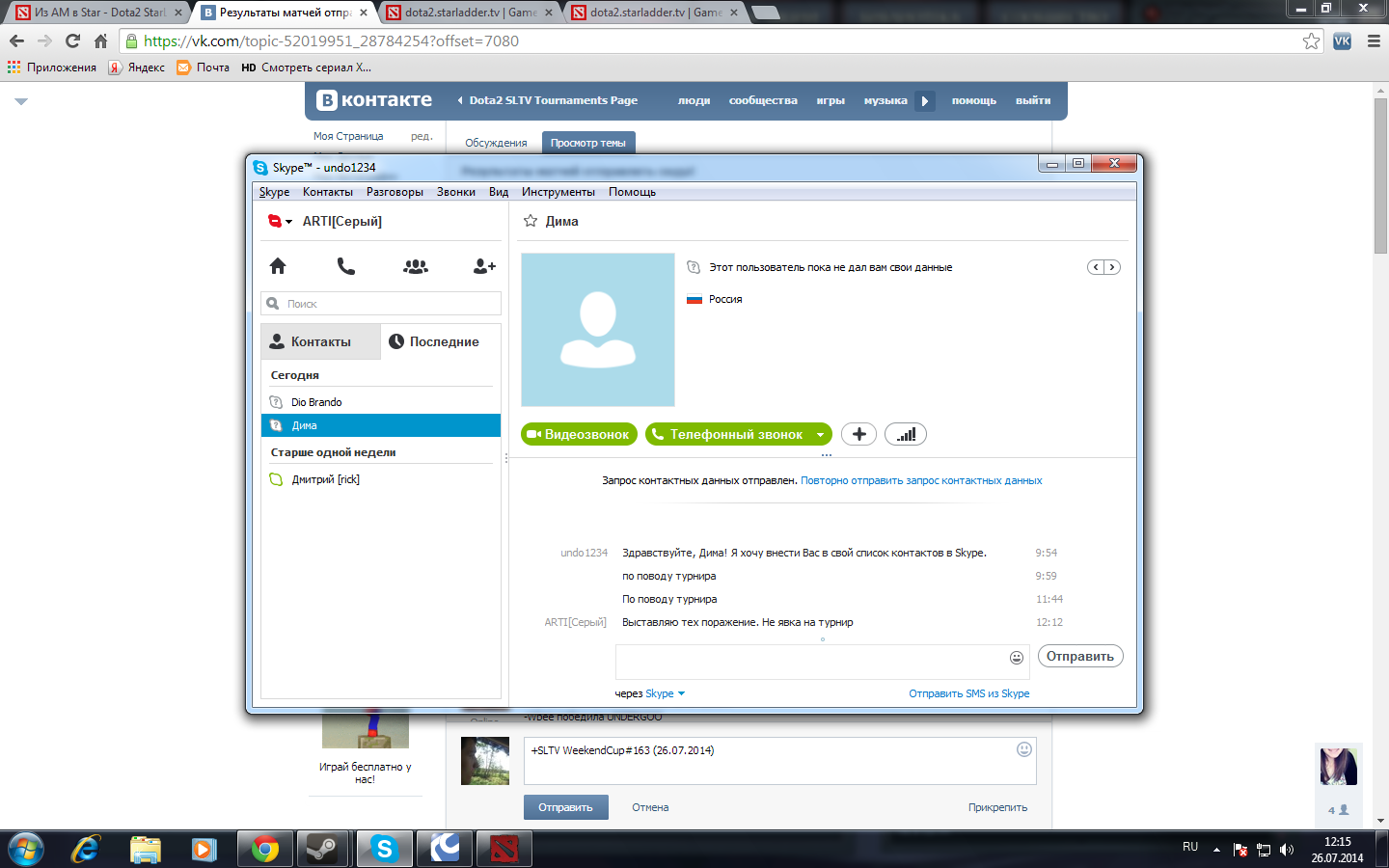Open Обсуждения tab on the VK page
Screen dimensions: 1389x868
coord(496,143)
